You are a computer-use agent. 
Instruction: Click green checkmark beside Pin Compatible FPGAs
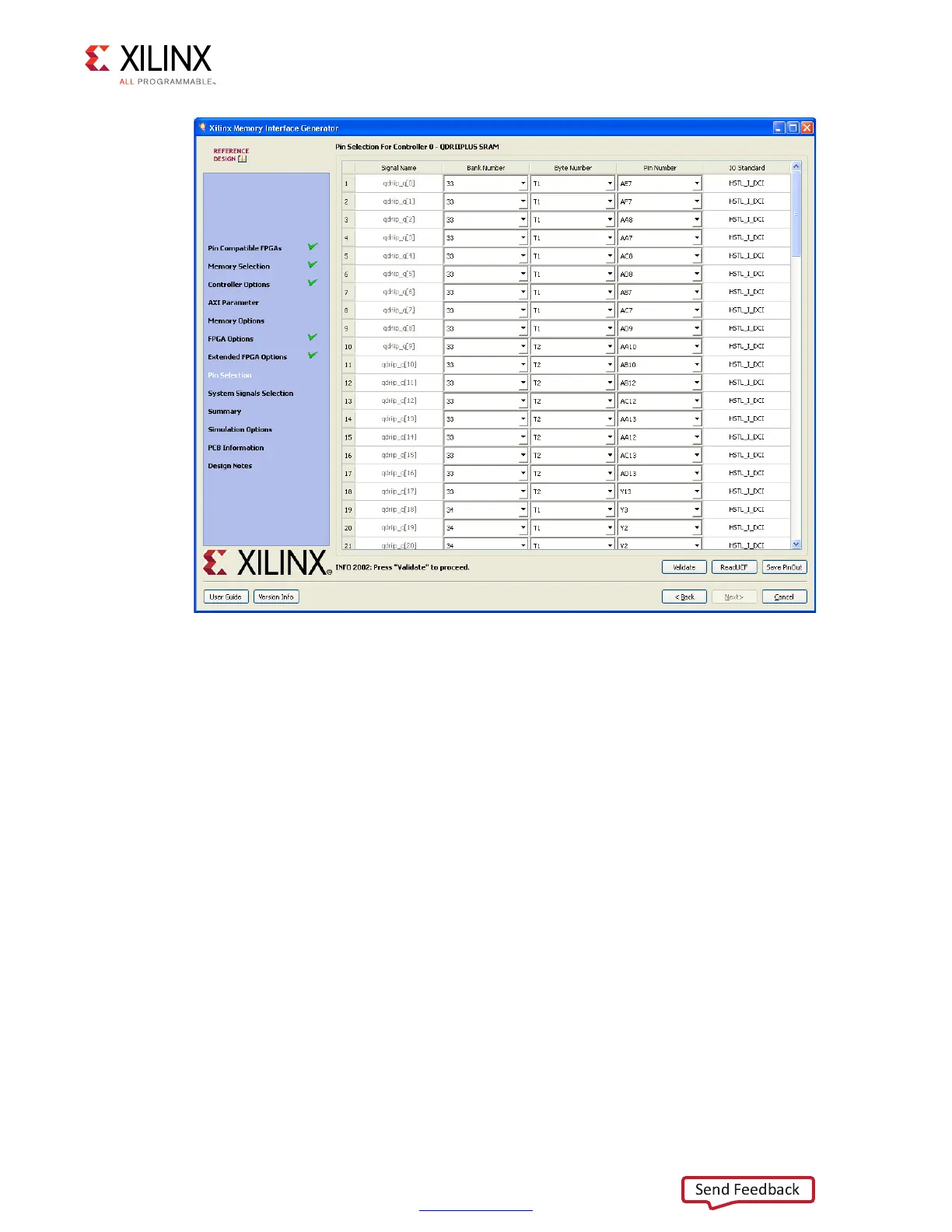pyautogui.click(x=313, y=247)
